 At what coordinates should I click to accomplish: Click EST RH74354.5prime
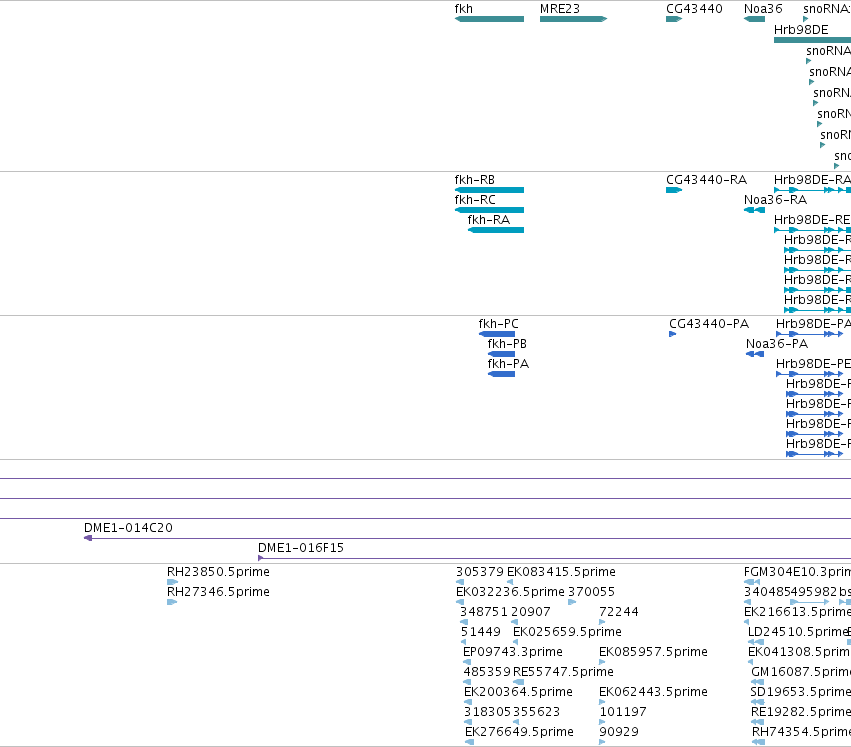click(759, 743)
